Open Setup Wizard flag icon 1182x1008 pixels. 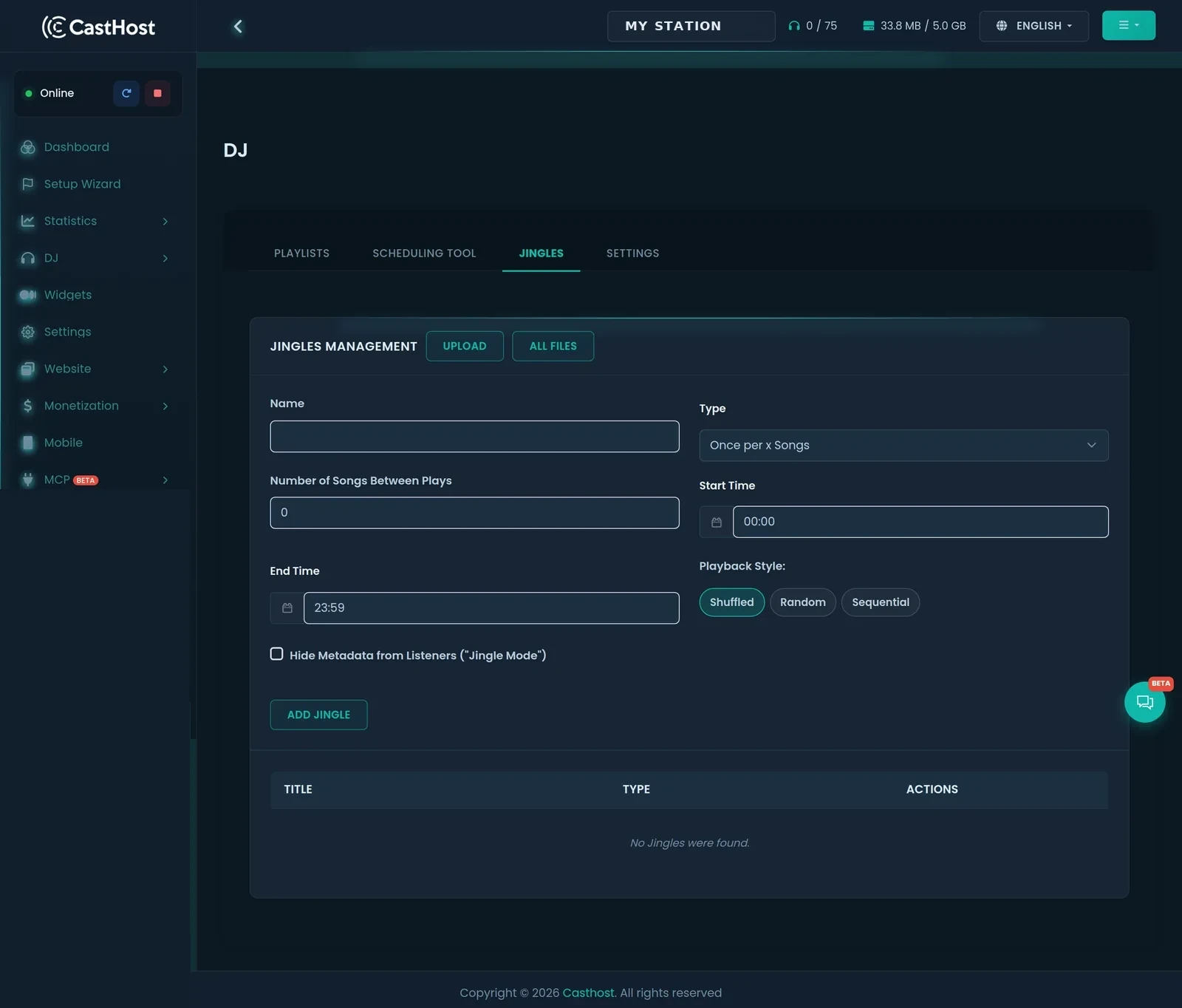28,184
